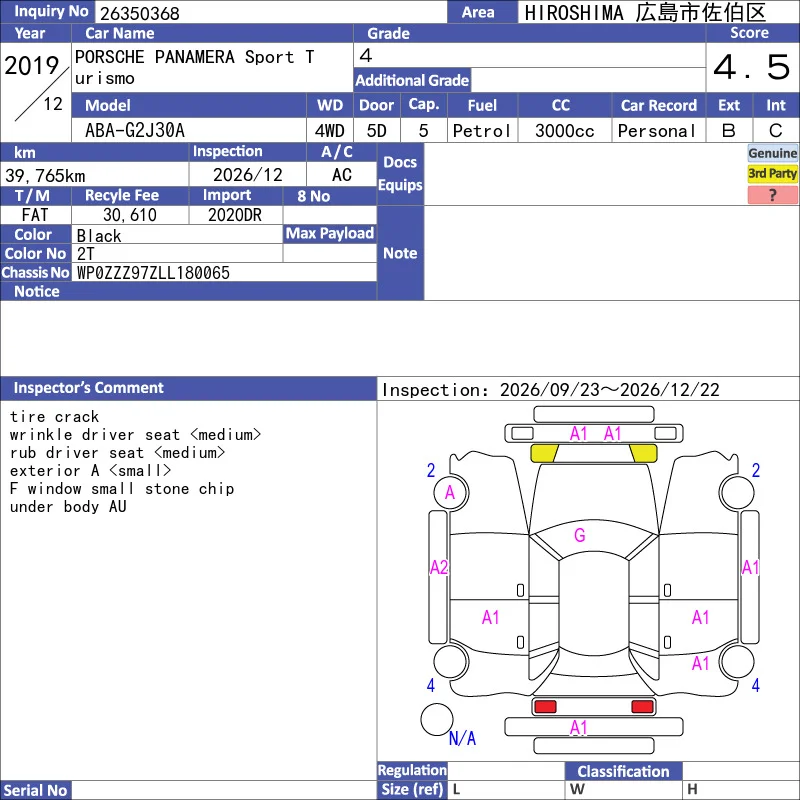This screenshot has height=800, width=800.
Task: Click the 'tire crack' comment line
Action: click(x=55, y=416)
